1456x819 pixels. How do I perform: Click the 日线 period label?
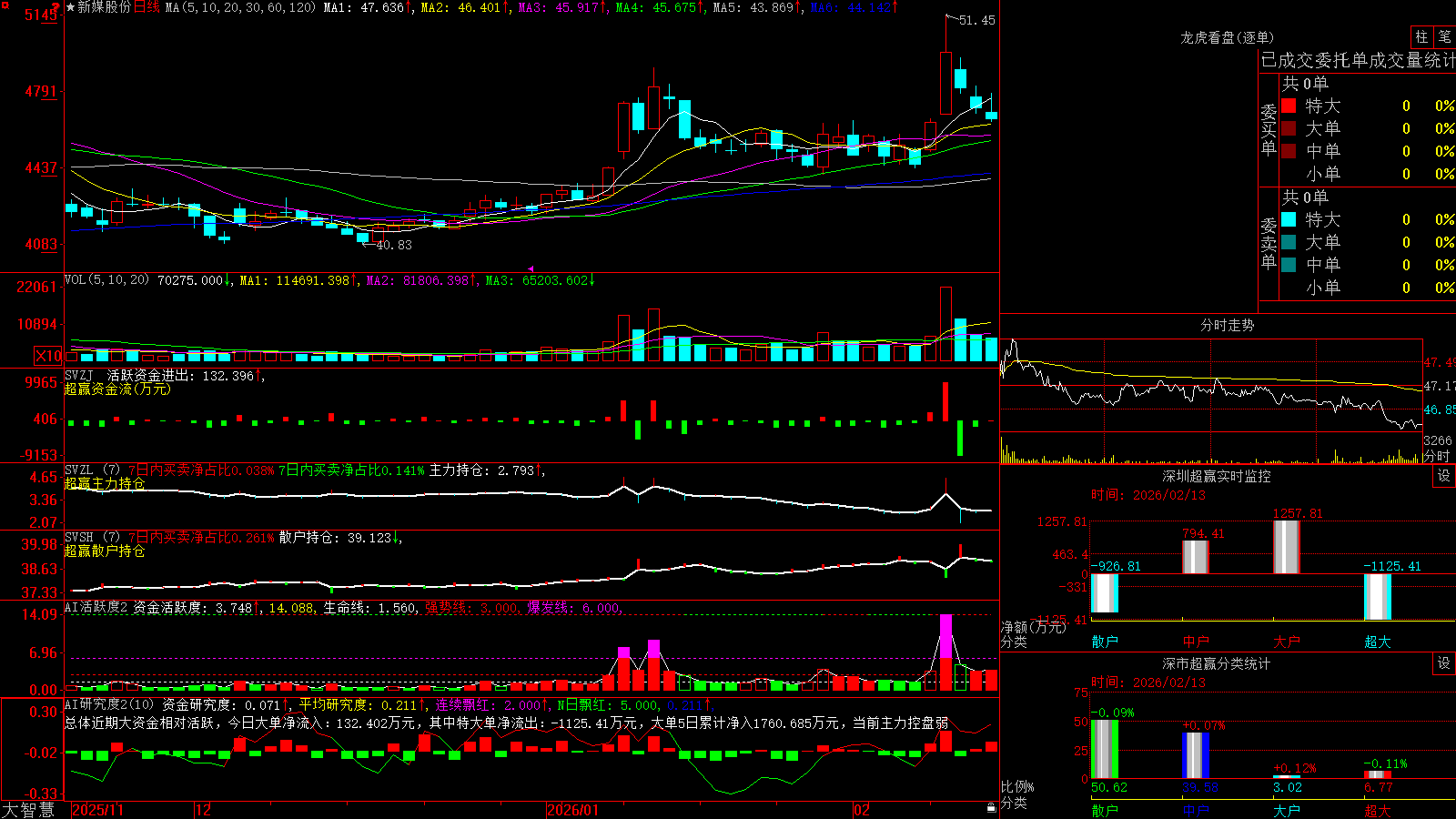[x=147, y=7]
